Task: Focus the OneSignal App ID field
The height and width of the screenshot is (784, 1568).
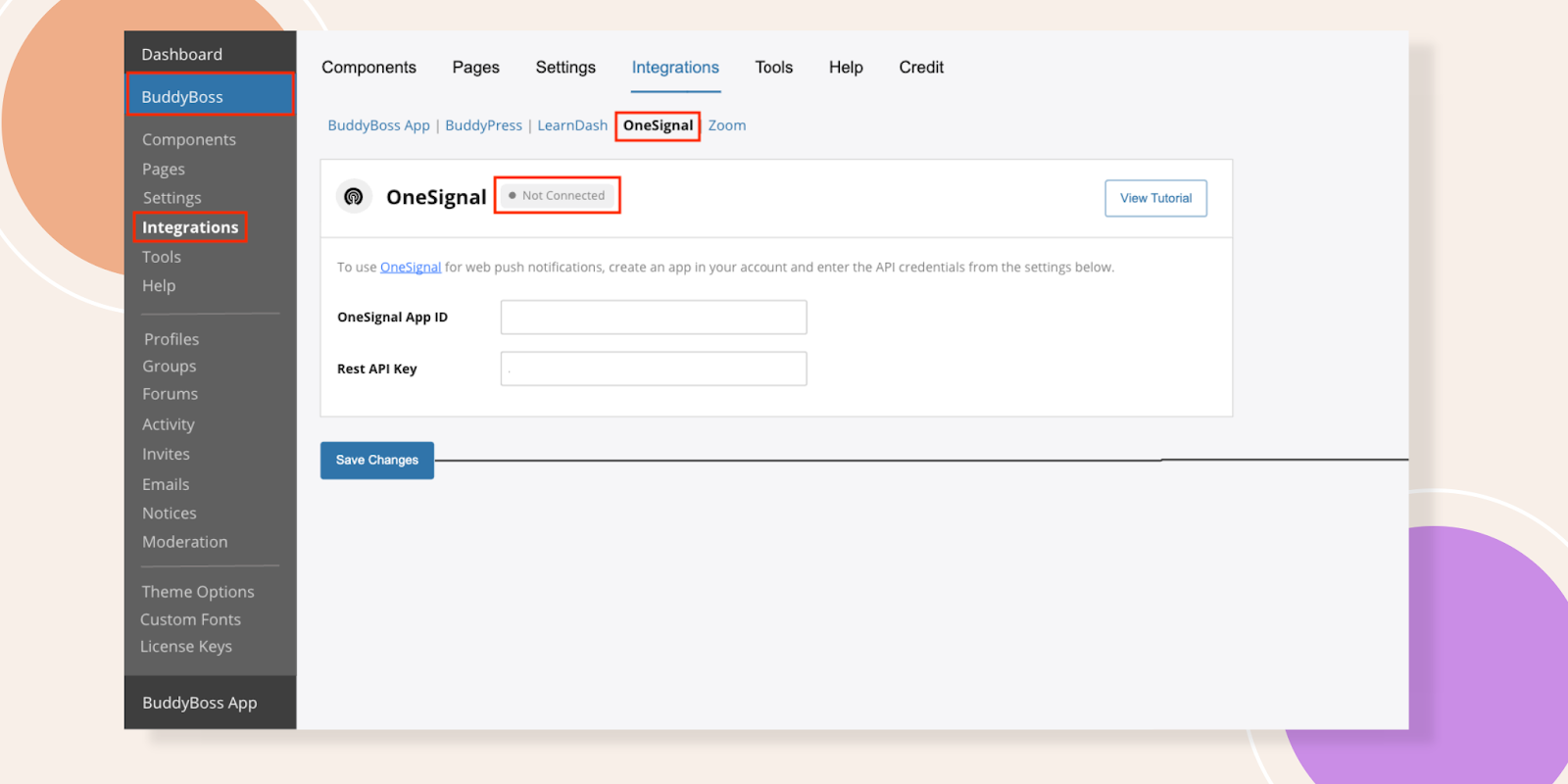Action: (654, 318)
